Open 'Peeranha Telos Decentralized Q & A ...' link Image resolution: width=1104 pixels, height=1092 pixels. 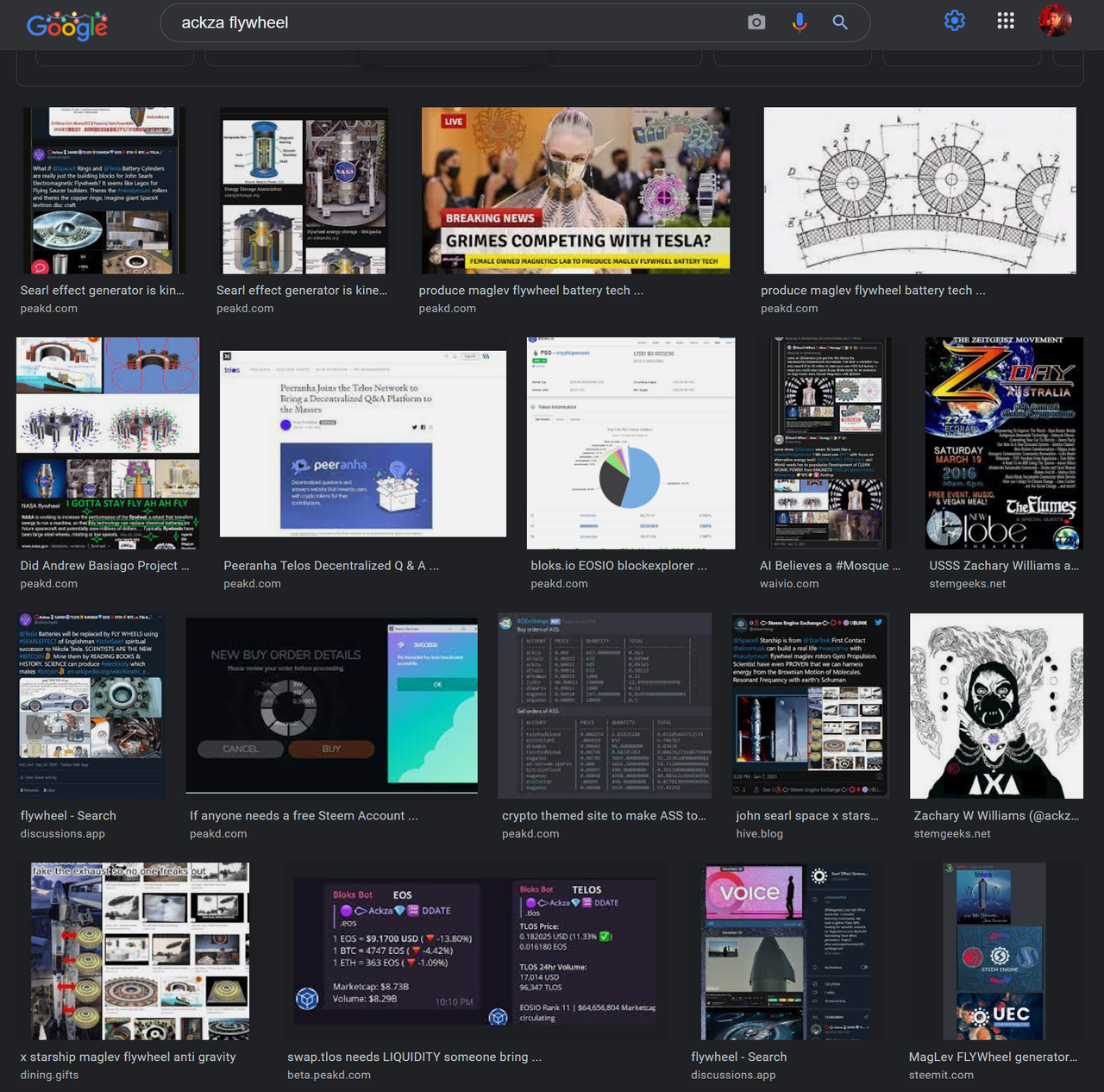click(331, 566)
